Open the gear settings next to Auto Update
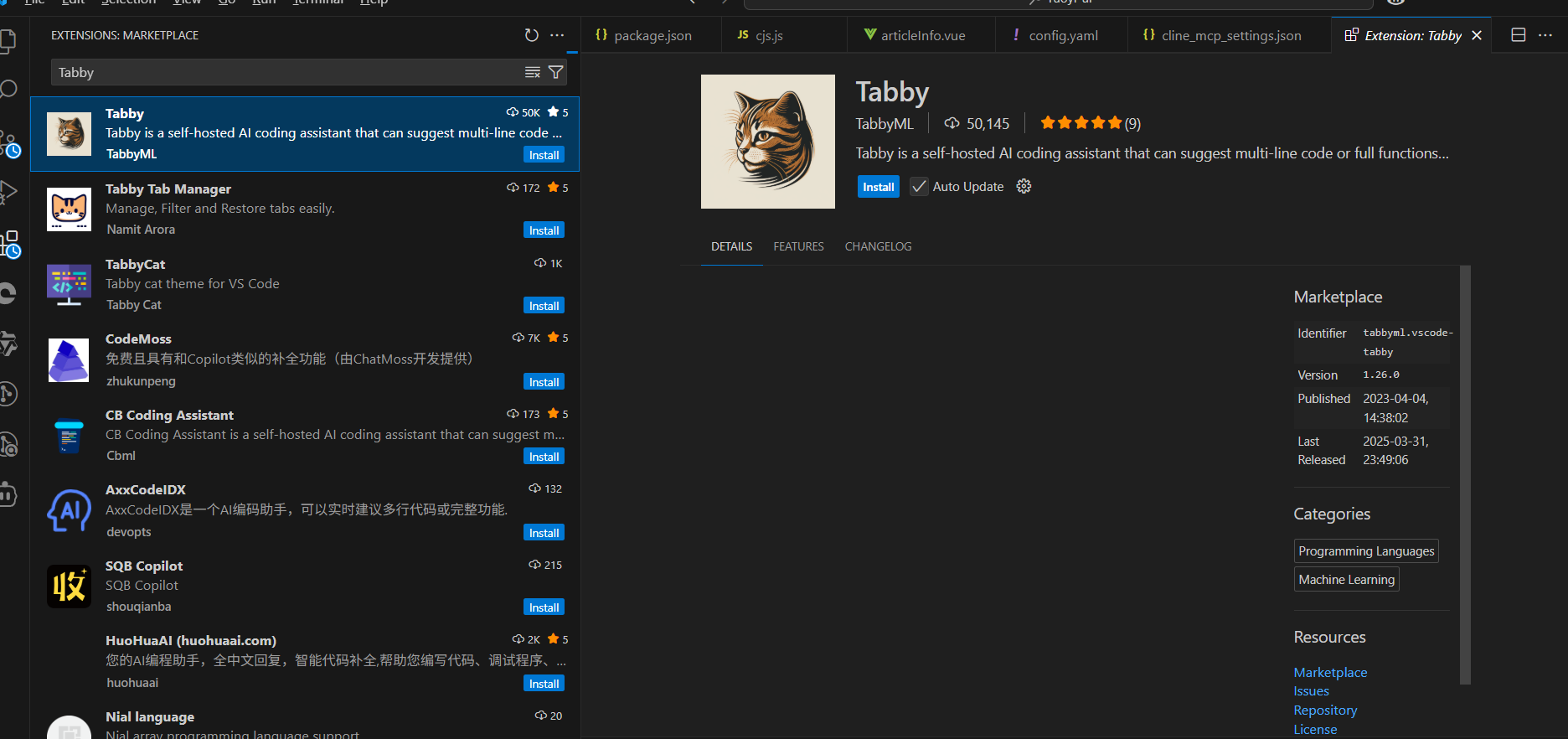The image size is (1568, 739). 1024,186
